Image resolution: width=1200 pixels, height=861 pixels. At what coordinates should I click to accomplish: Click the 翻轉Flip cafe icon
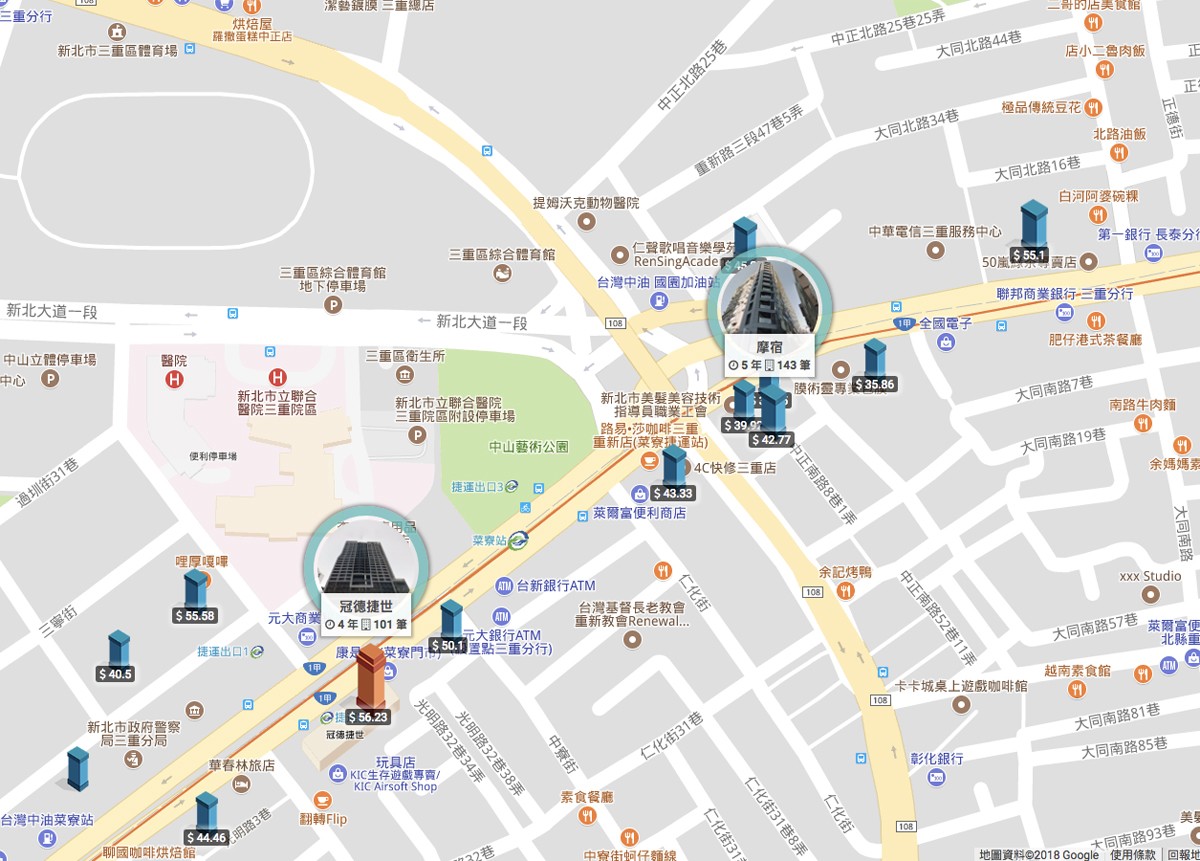pos(322,800)
